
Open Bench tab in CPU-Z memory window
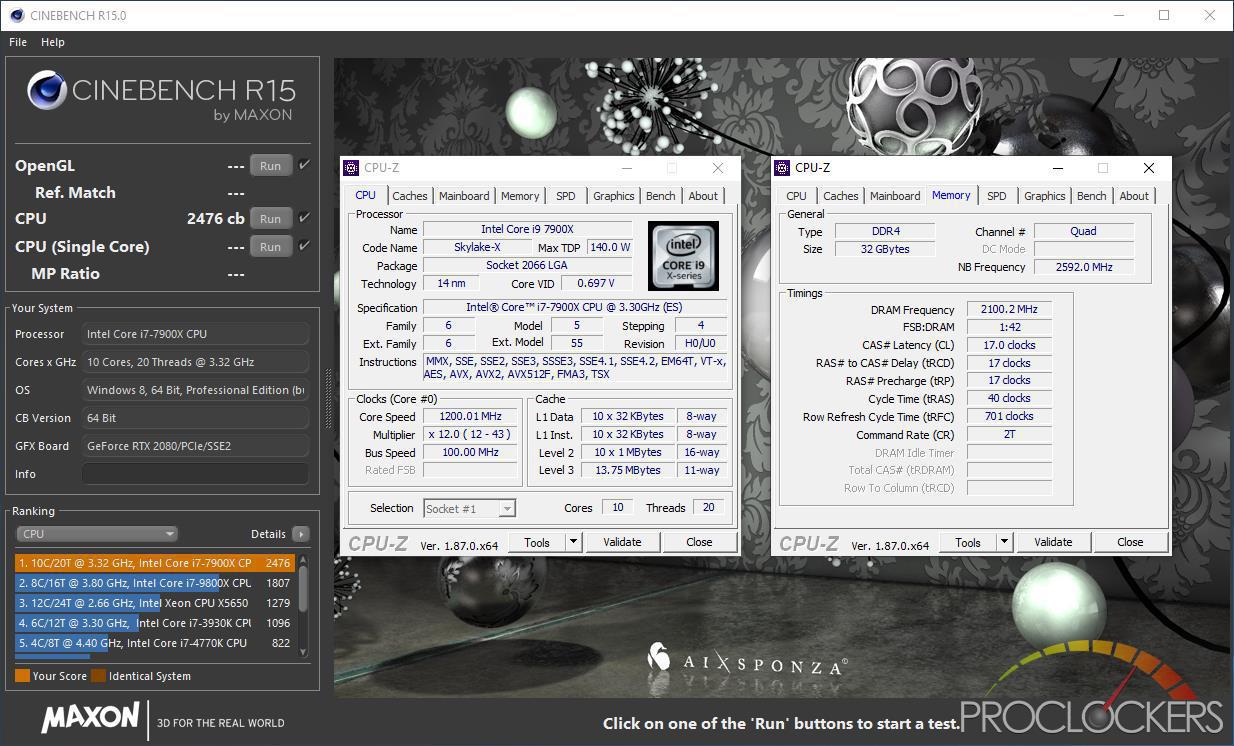[1092, 196]
